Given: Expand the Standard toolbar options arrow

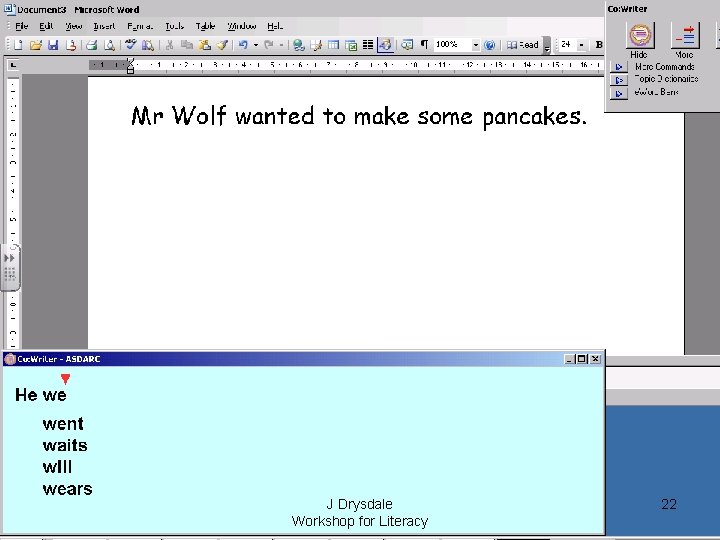Looking at the screenshot, I should [x=546, y=45].
